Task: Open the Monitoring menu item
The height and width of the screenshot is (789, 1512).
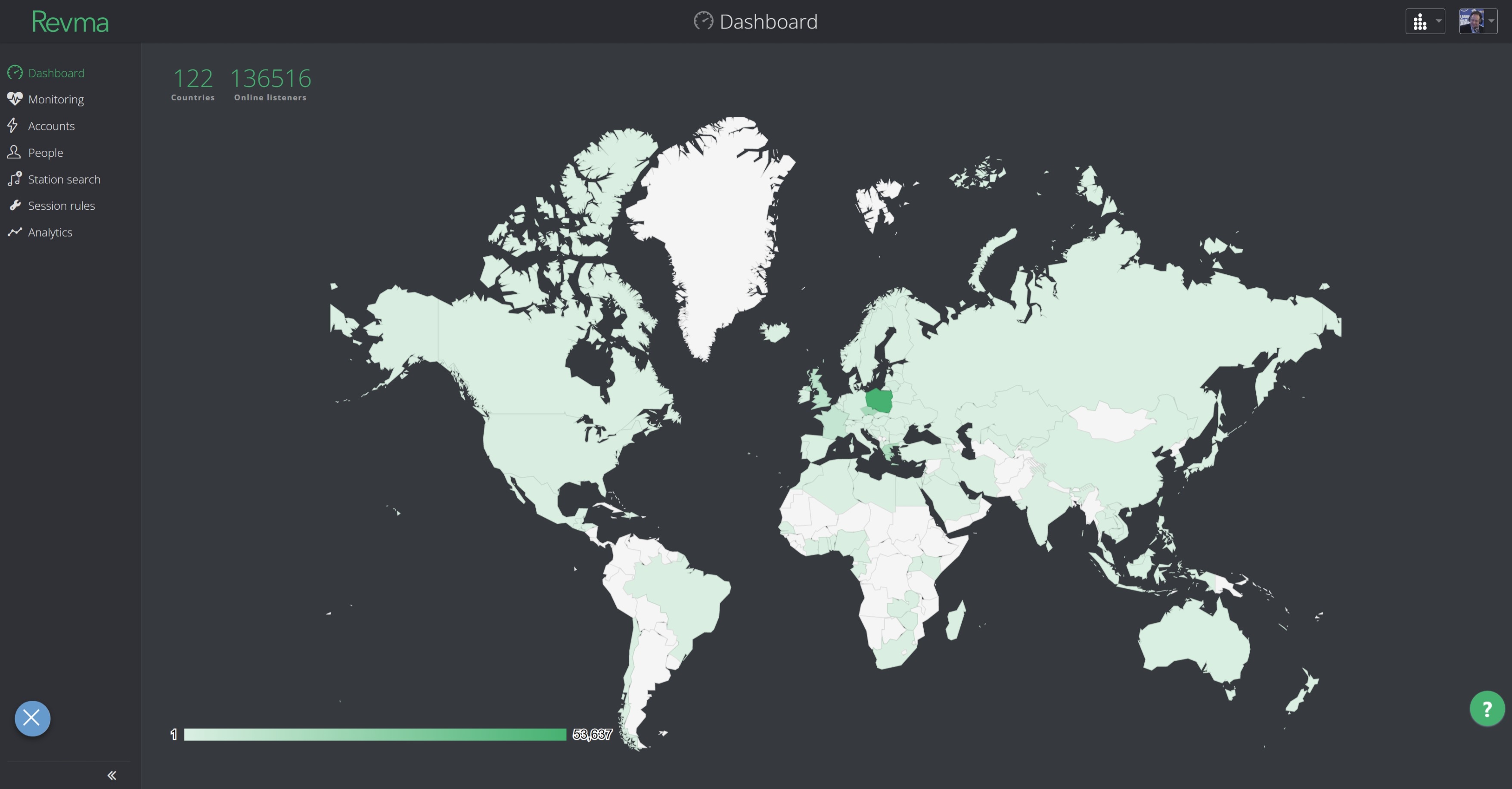Action: pyautogui.click(x=56, y=99)
